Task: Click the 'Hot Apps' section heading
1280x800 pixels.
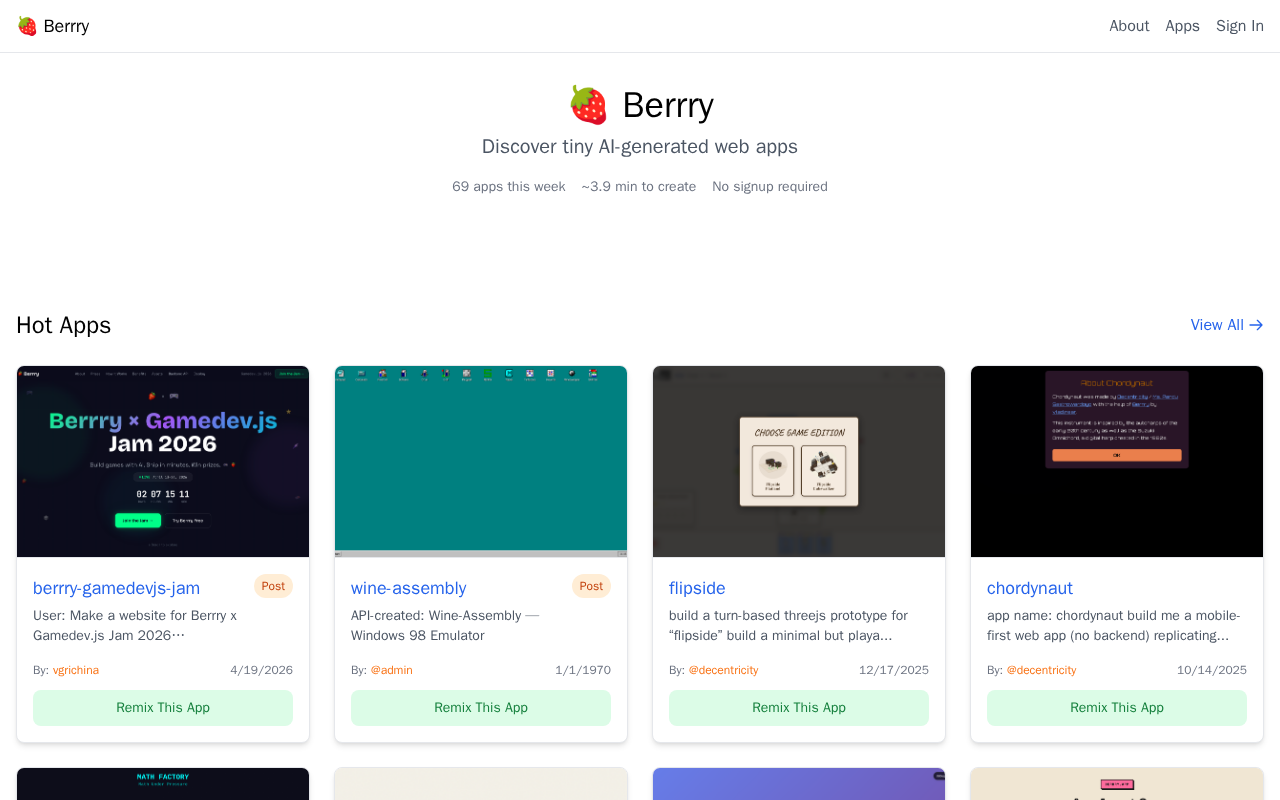Action: pyautogui.click(x=64, y=325)
